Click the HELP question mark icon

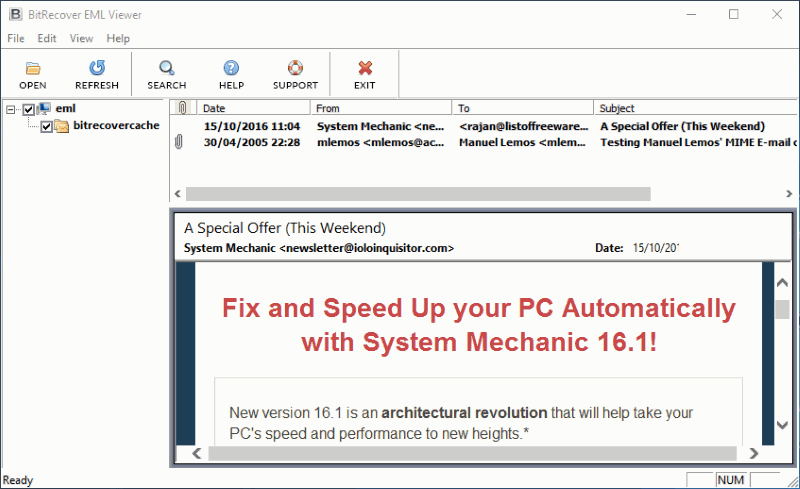pyautogui.click(x=231, y=68)
